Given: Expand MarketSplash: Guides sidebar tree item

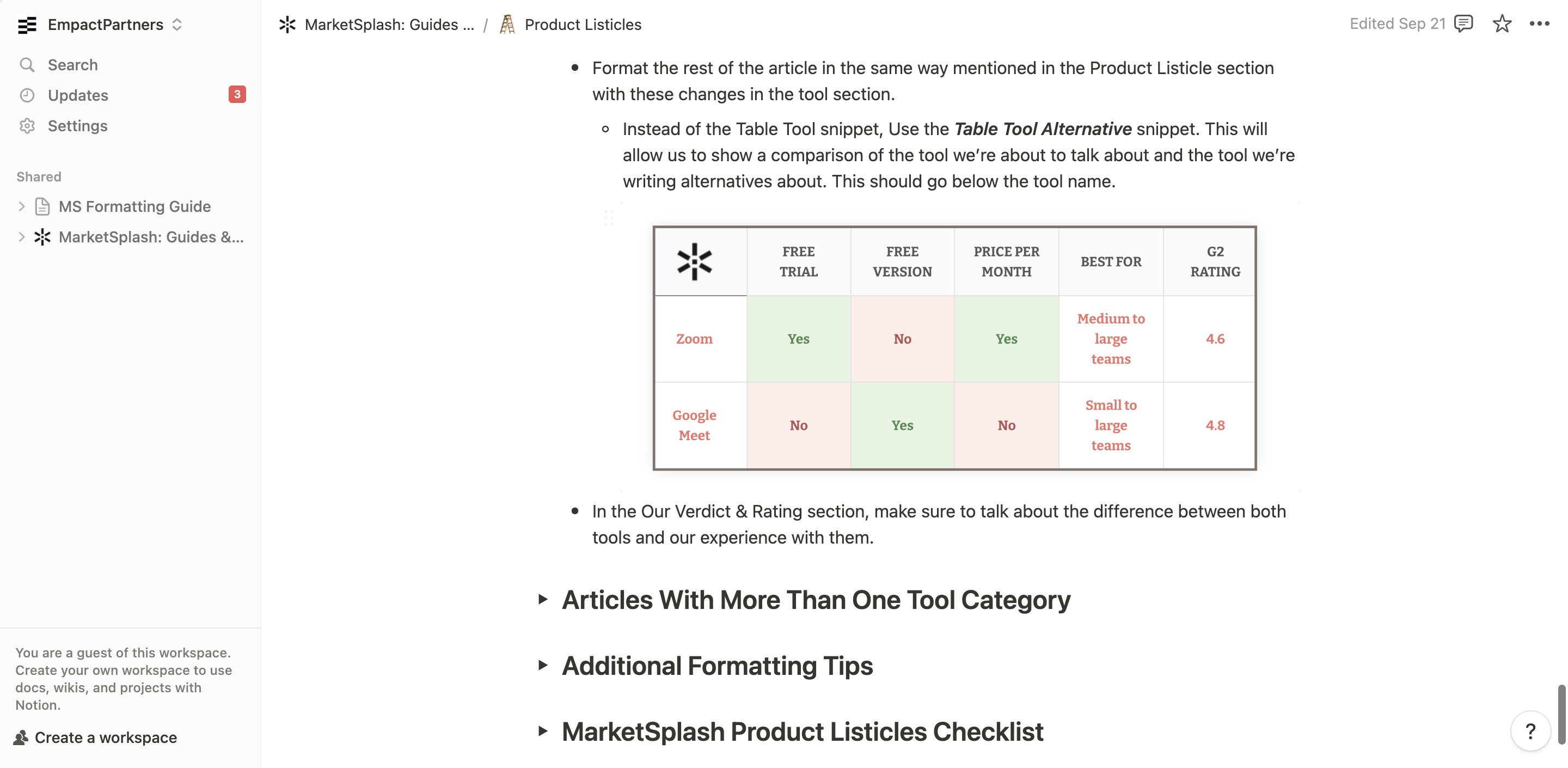Looking at the screenshot, I should pyautogui.click(x=21, y=237).
